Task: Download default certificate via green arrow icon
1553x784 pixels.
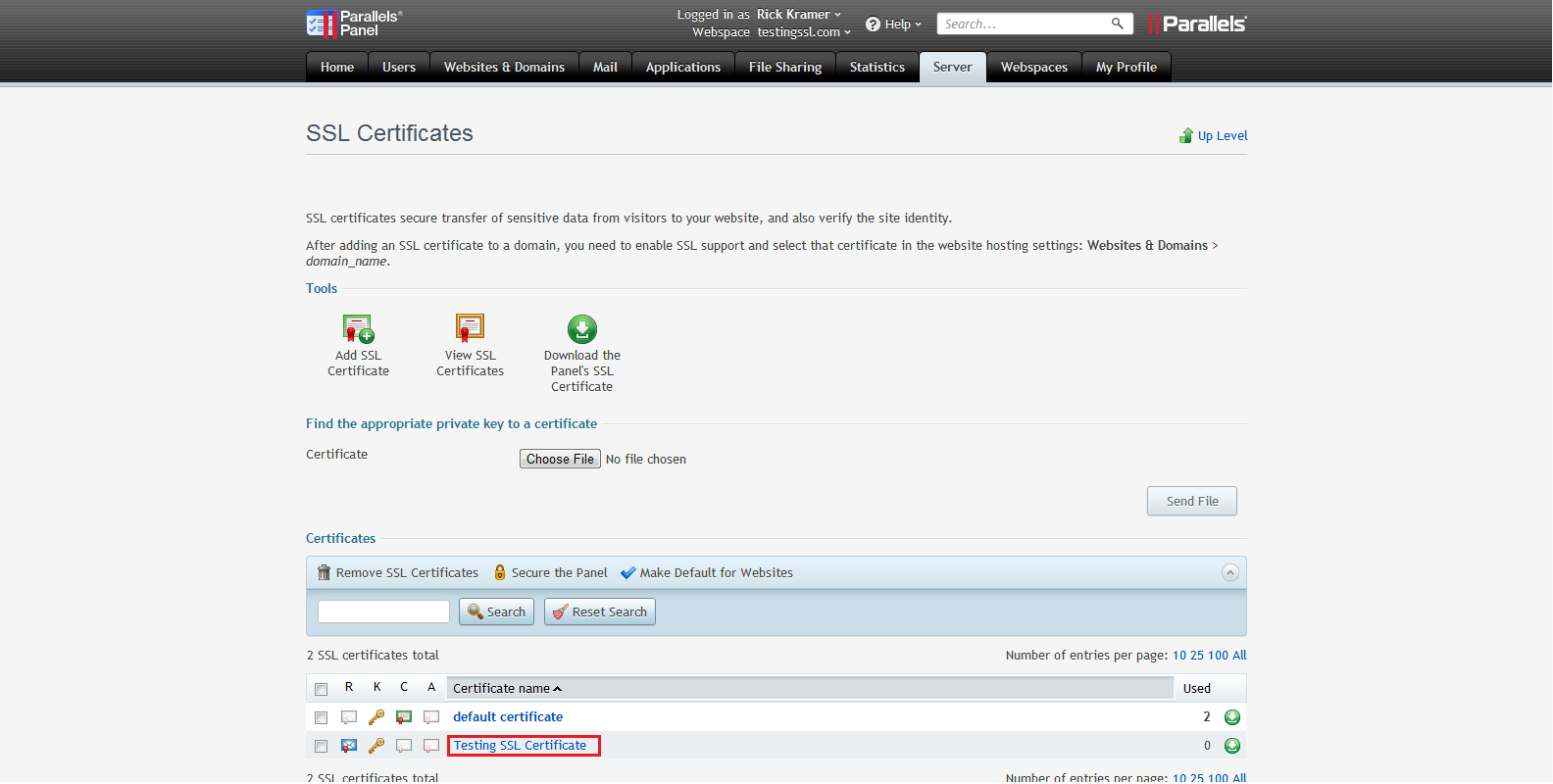Action: click(x=1232, y=717)
